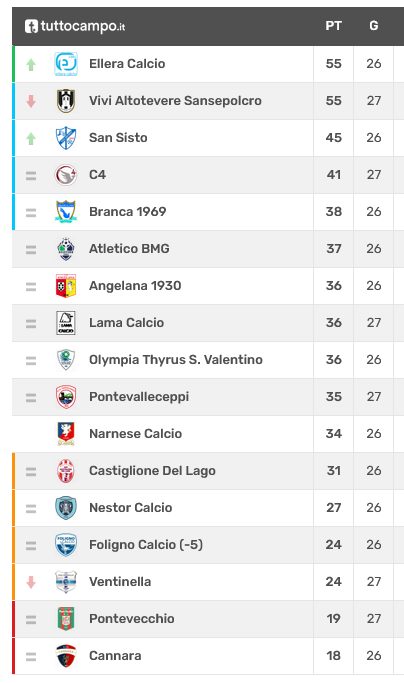Click green up arrow beside Ellera Calcio
404x683 pixels.
pos(31,64)
